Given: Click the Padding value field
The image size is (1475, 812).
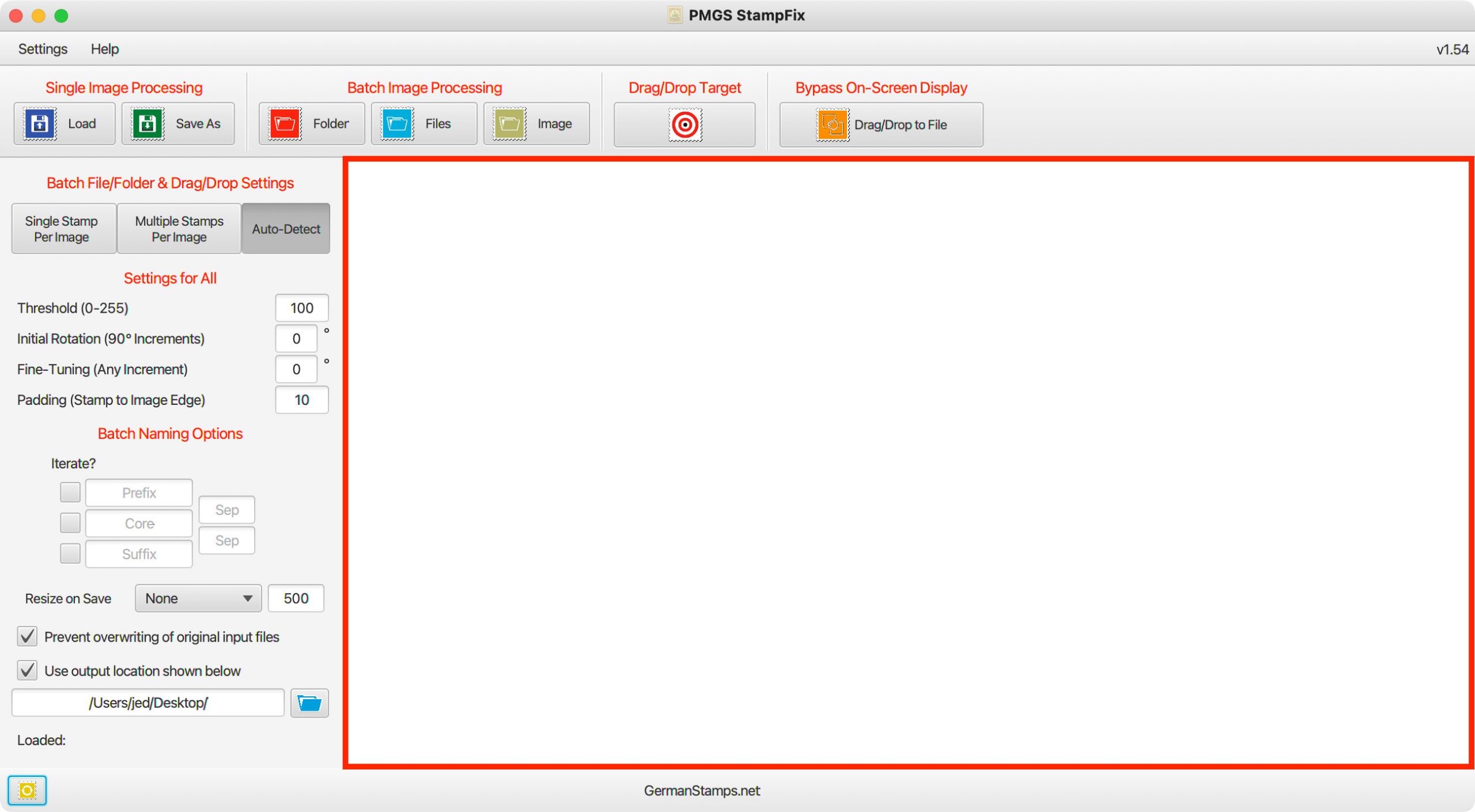Looking at the screenshot, I should [302, 400].
